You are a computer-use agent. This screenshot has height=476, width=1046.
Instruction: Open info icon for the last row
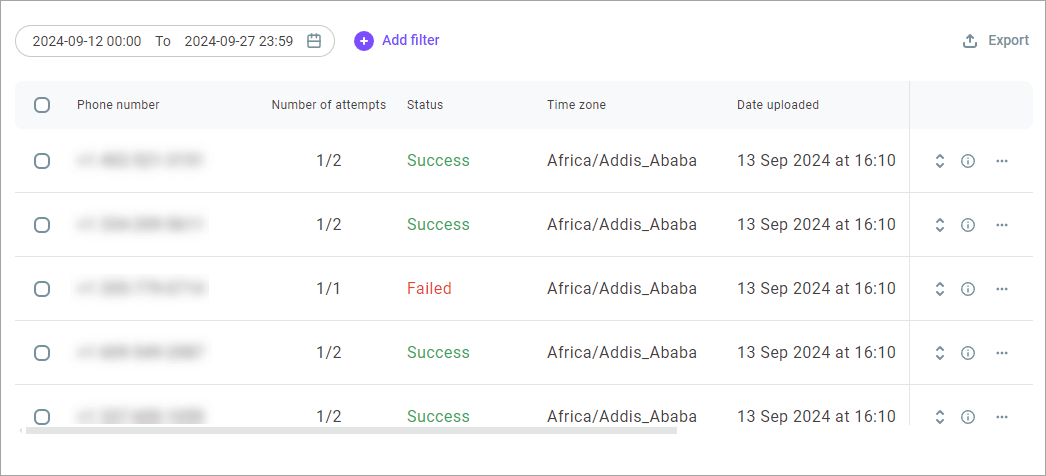(968, 417)
